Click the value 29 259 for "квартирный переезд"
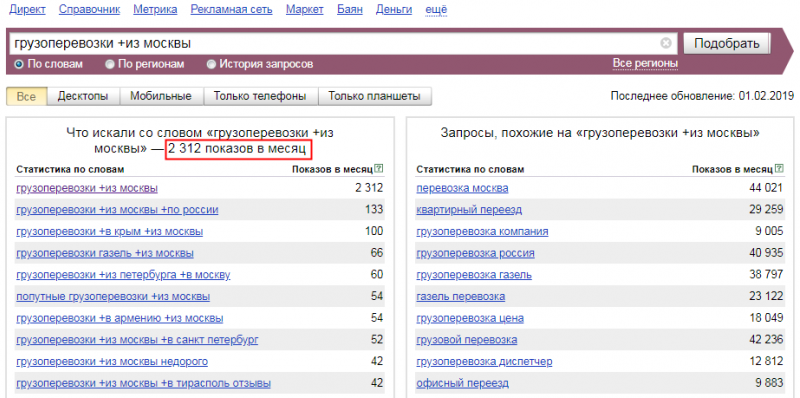 coord(766,210)
